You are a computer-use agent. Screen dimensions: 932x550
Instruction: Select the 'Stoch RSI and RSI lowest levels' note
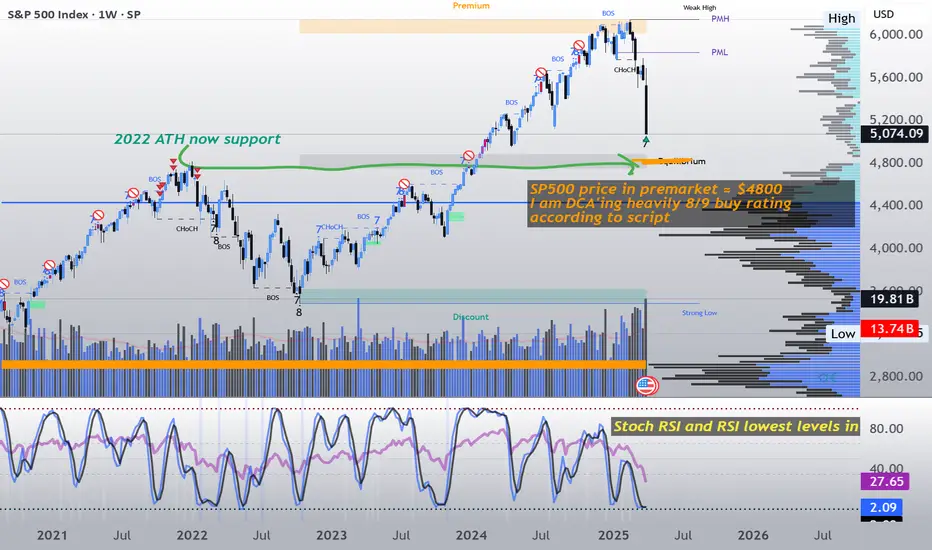(x=736, y=426)
